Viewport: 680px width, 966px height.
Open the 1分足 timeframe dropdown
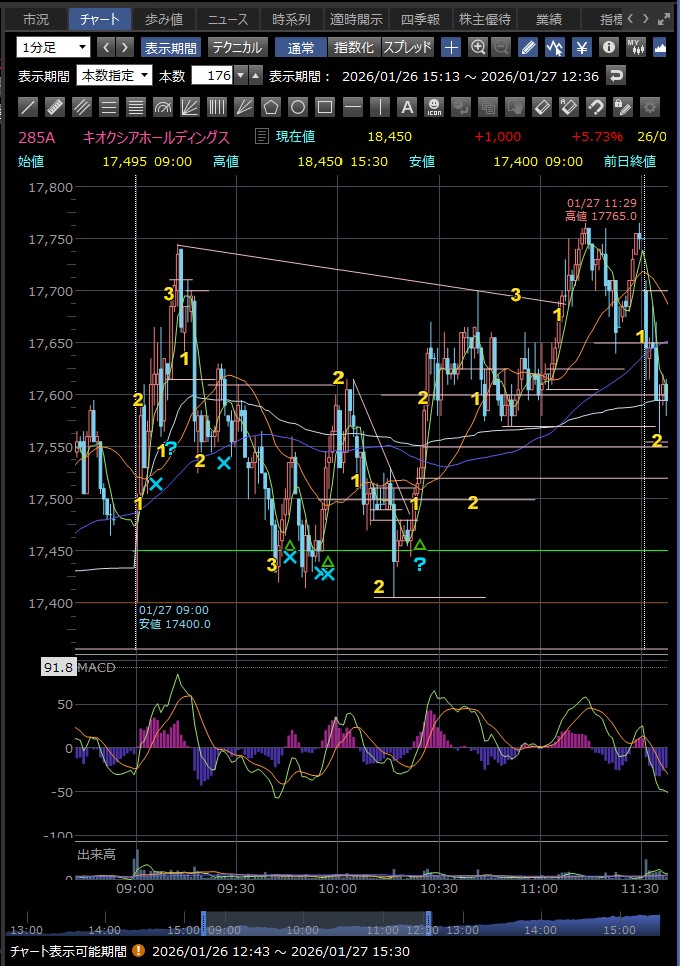53,47
